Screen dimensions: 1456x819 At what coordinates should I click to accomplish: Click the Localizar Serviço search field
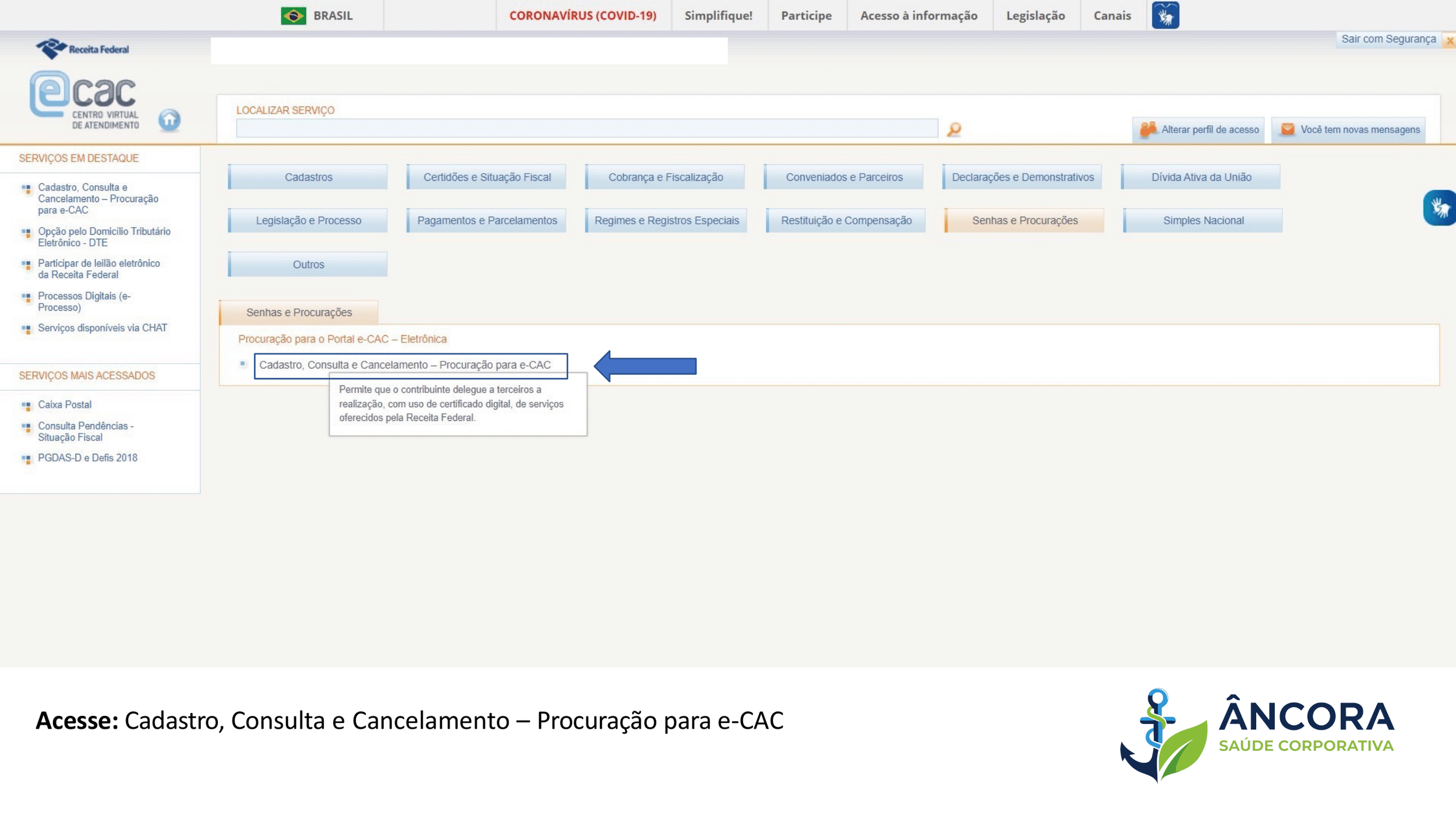click(x=586, y=128)
